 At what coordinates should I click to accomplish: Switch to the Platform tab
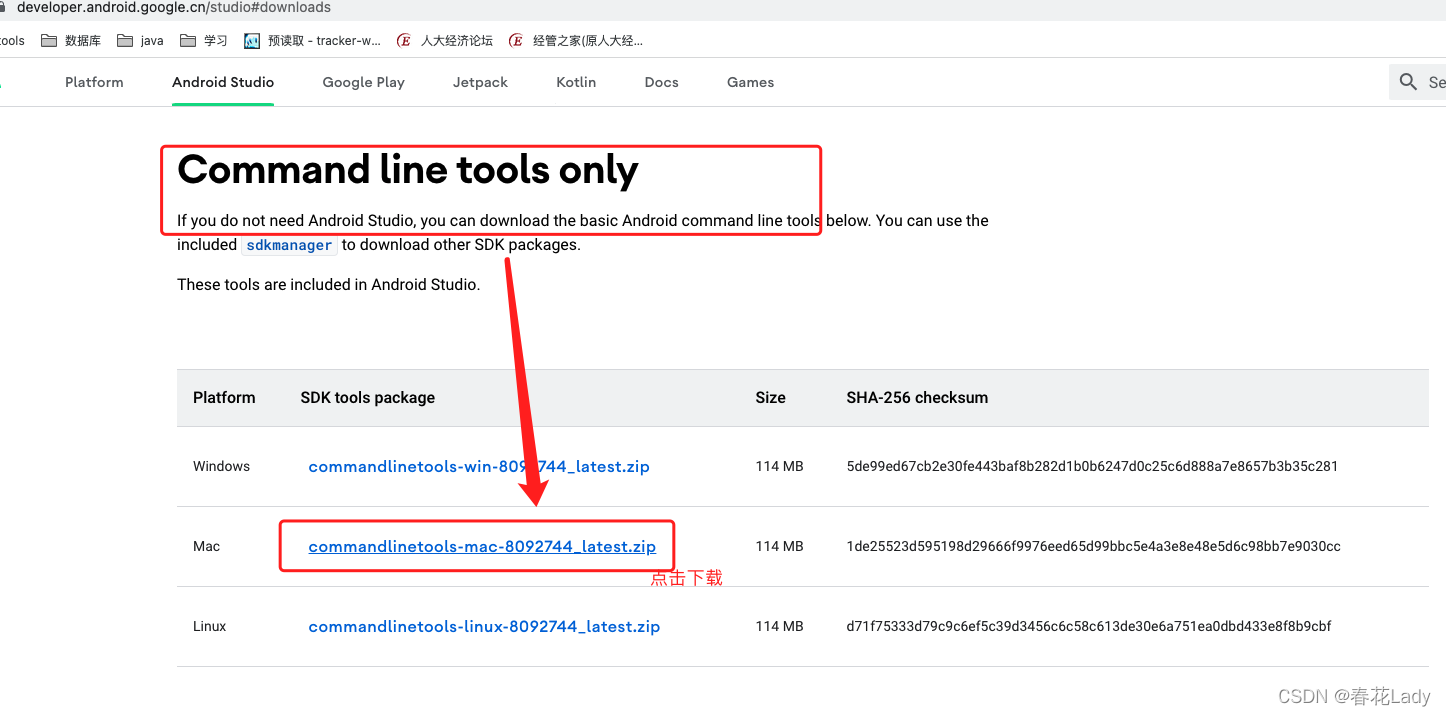94,82
